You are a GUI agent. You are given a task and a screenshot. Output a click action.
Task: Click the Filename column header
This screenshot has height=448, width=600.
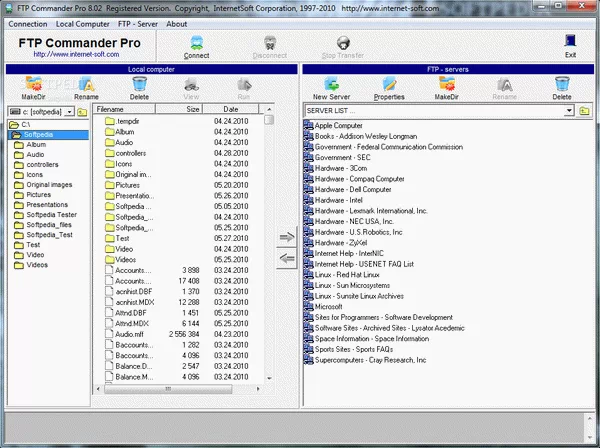pyautogui.click(x=124, y=109)
